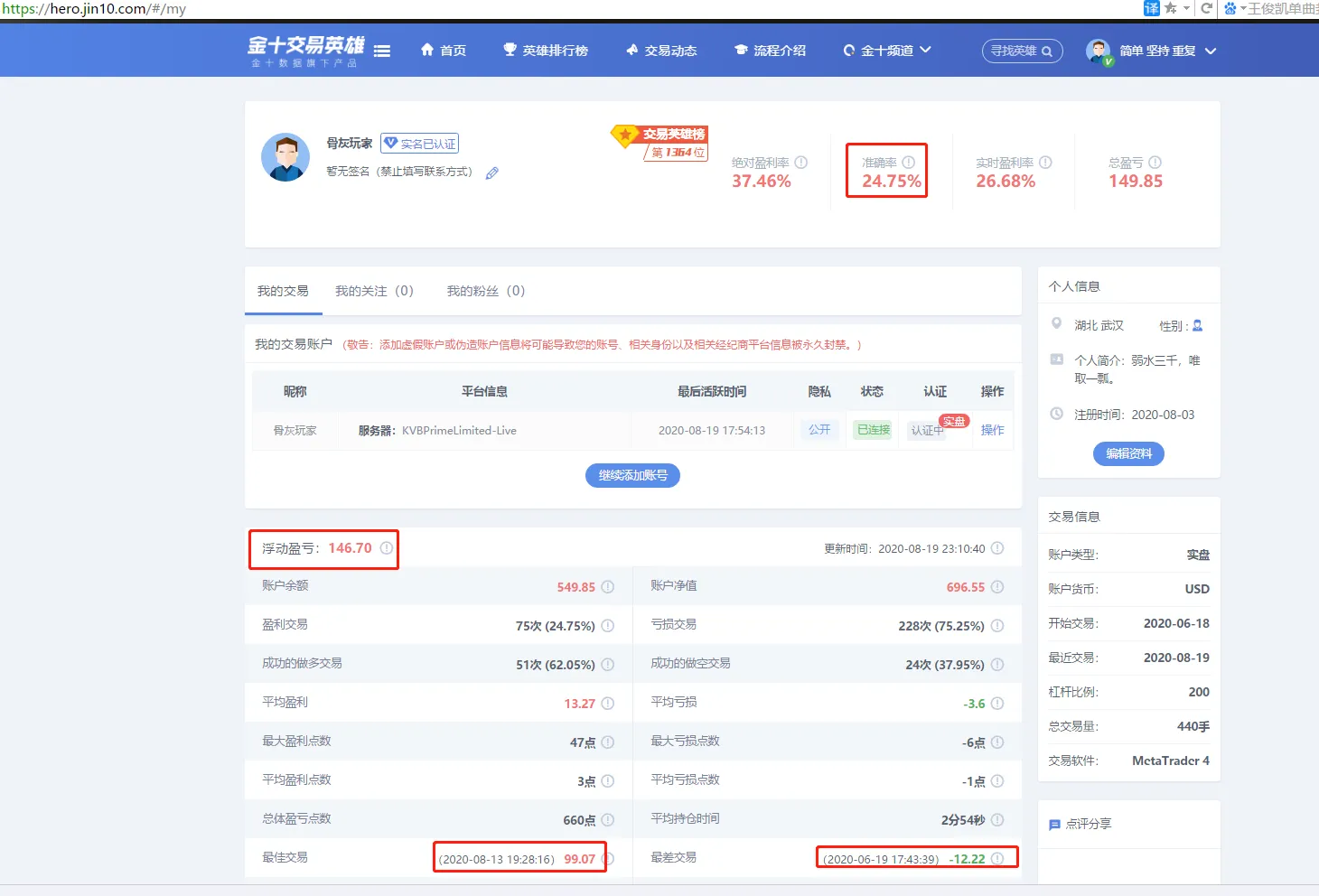Screen dimensions: 1319x896
Task: Show info for 准确率
Action: coord(908,163)
